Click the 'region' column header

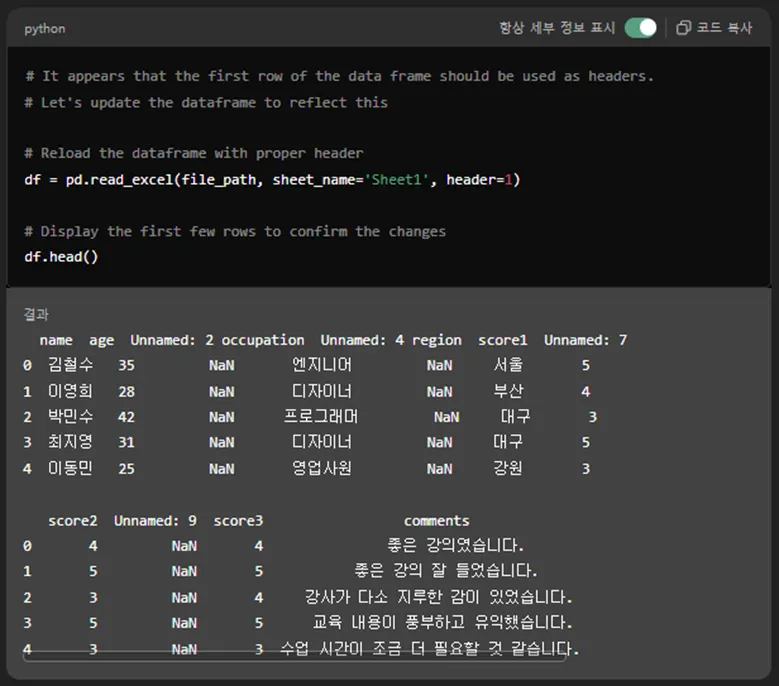tap(437, 341)
